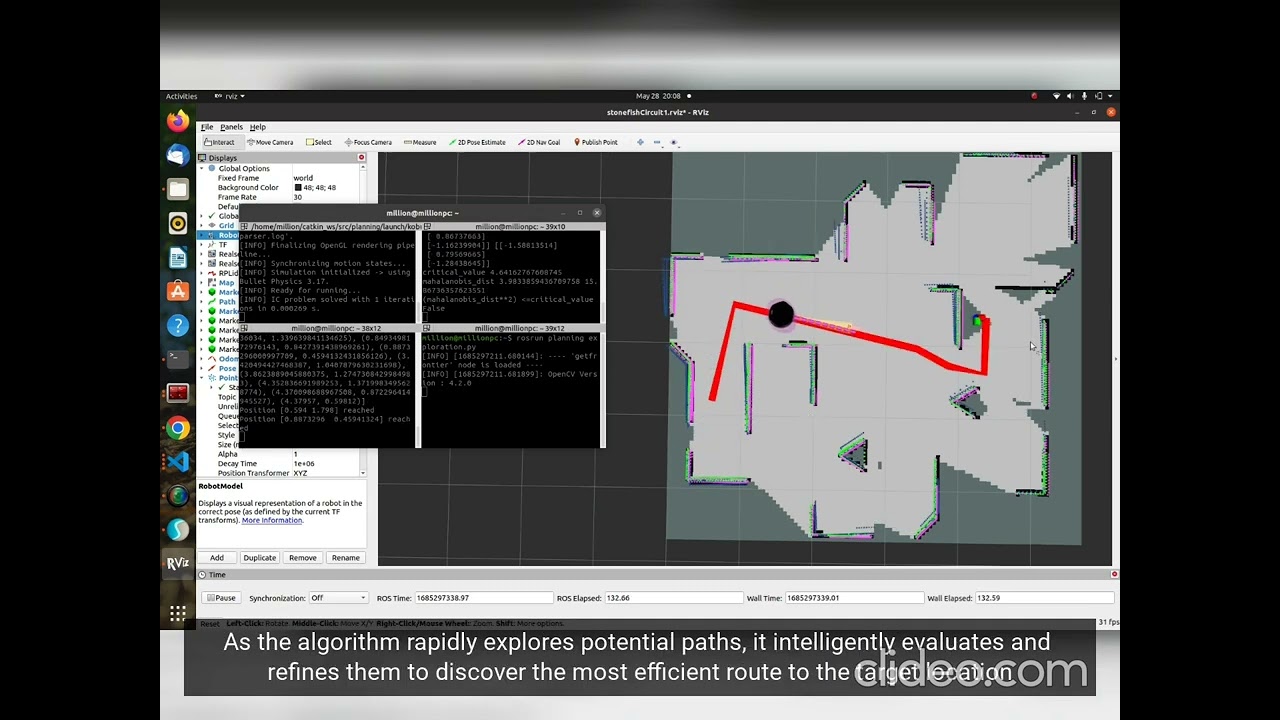
Task: Open the clock showing May 28 20:08
Action: click(658, 96)
